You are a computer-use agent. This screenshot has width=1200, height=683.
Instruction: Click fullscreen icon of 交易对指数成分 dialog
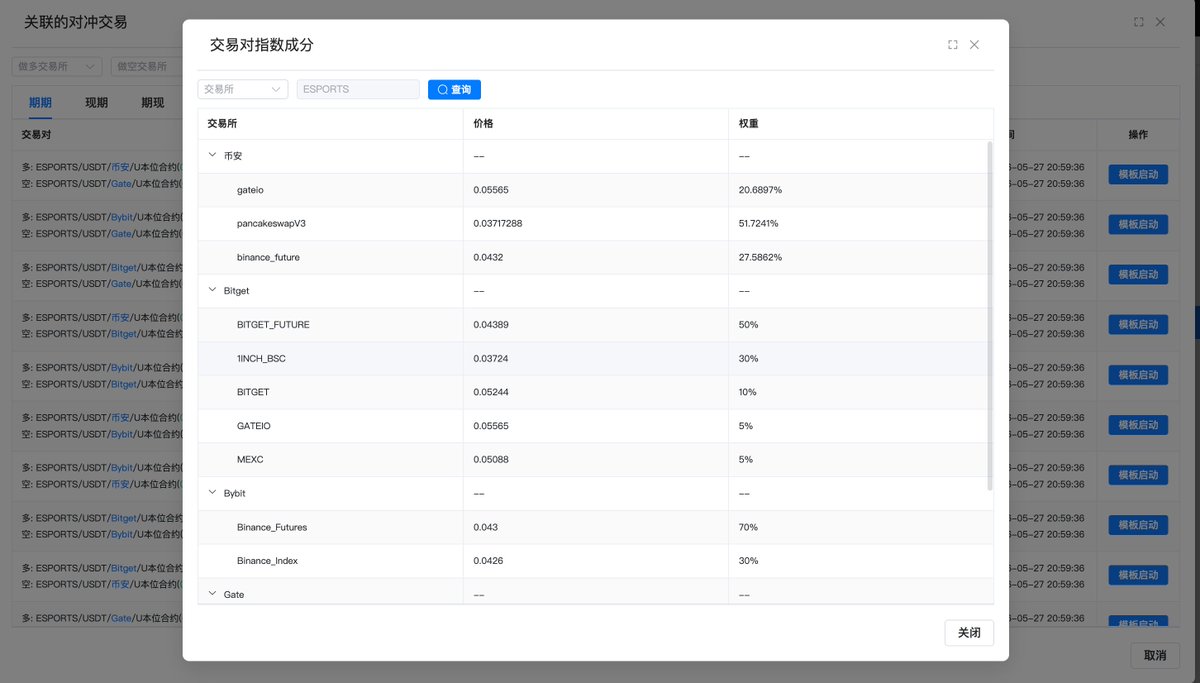tap(953, 45)
